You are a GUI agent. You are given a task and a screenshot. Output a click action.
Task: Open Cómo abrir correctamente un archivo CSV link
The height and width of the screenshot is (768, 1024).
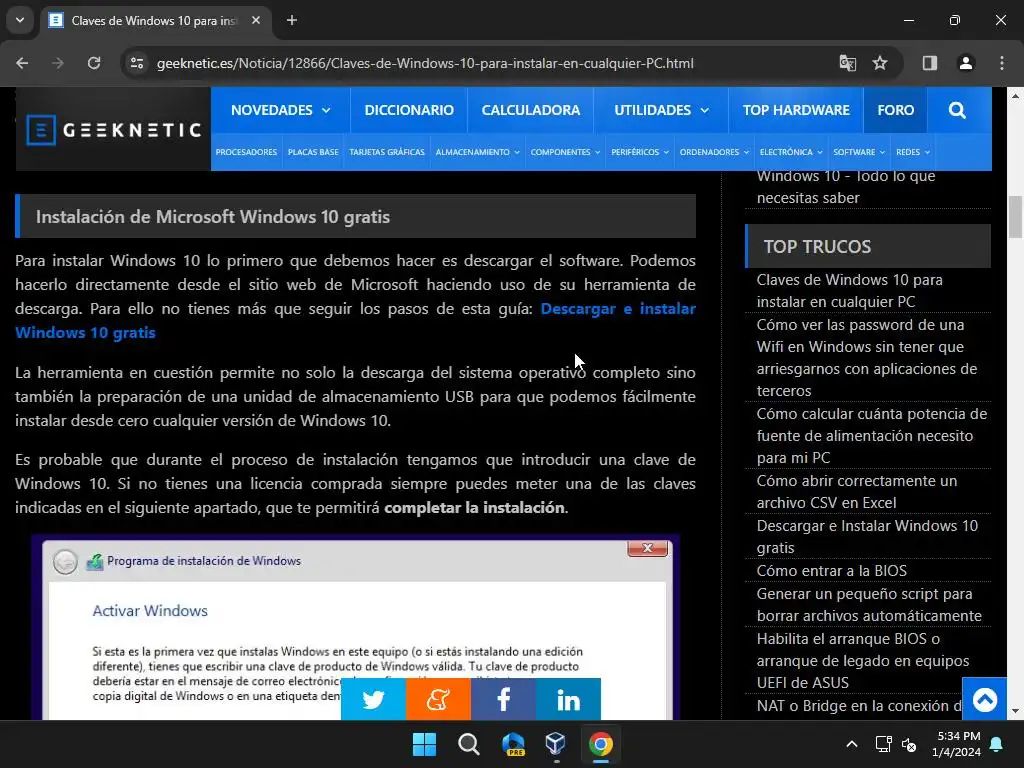click(856, 492)
